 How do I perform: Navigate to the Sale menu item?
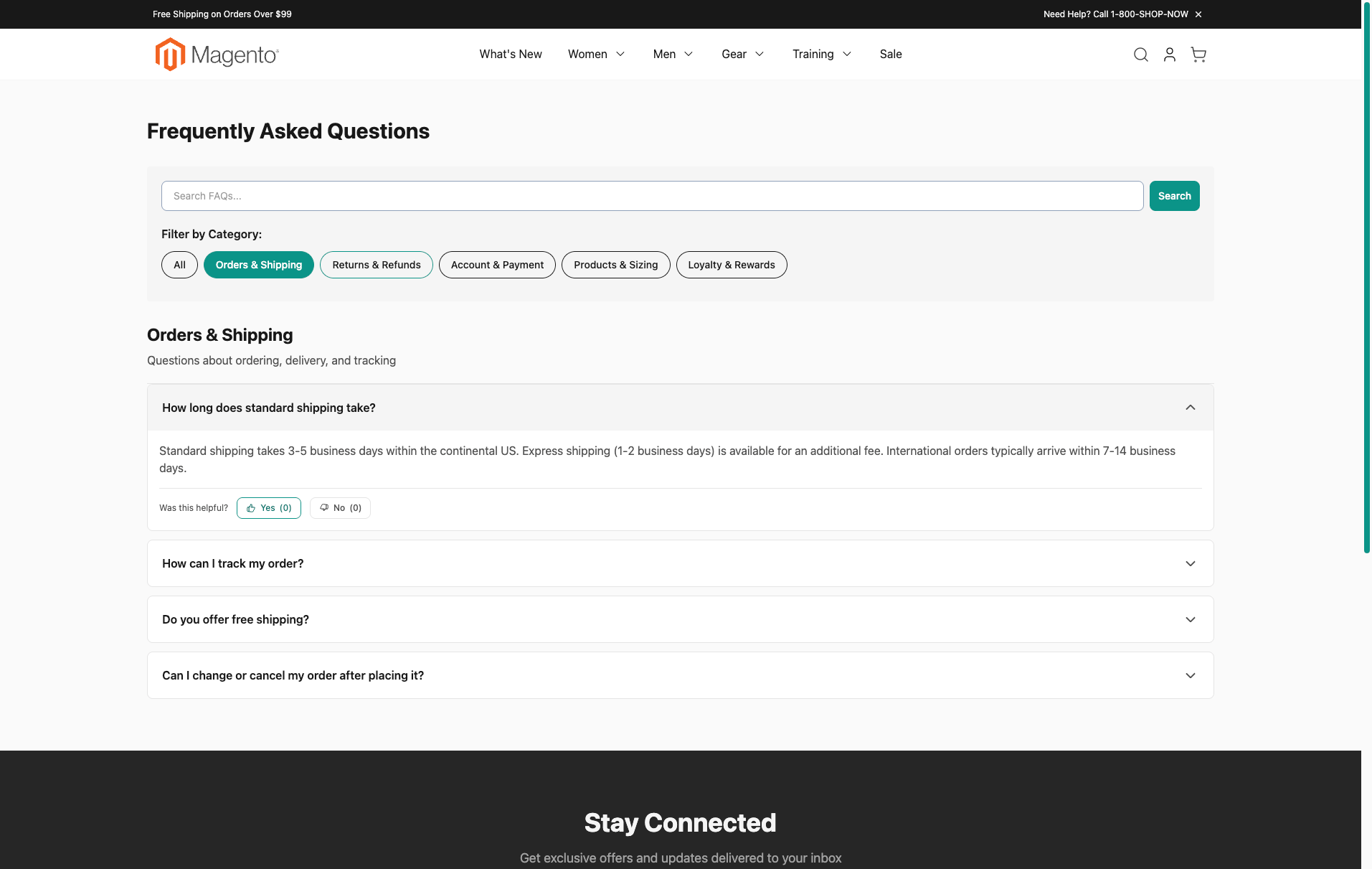[x=890, y=54]
